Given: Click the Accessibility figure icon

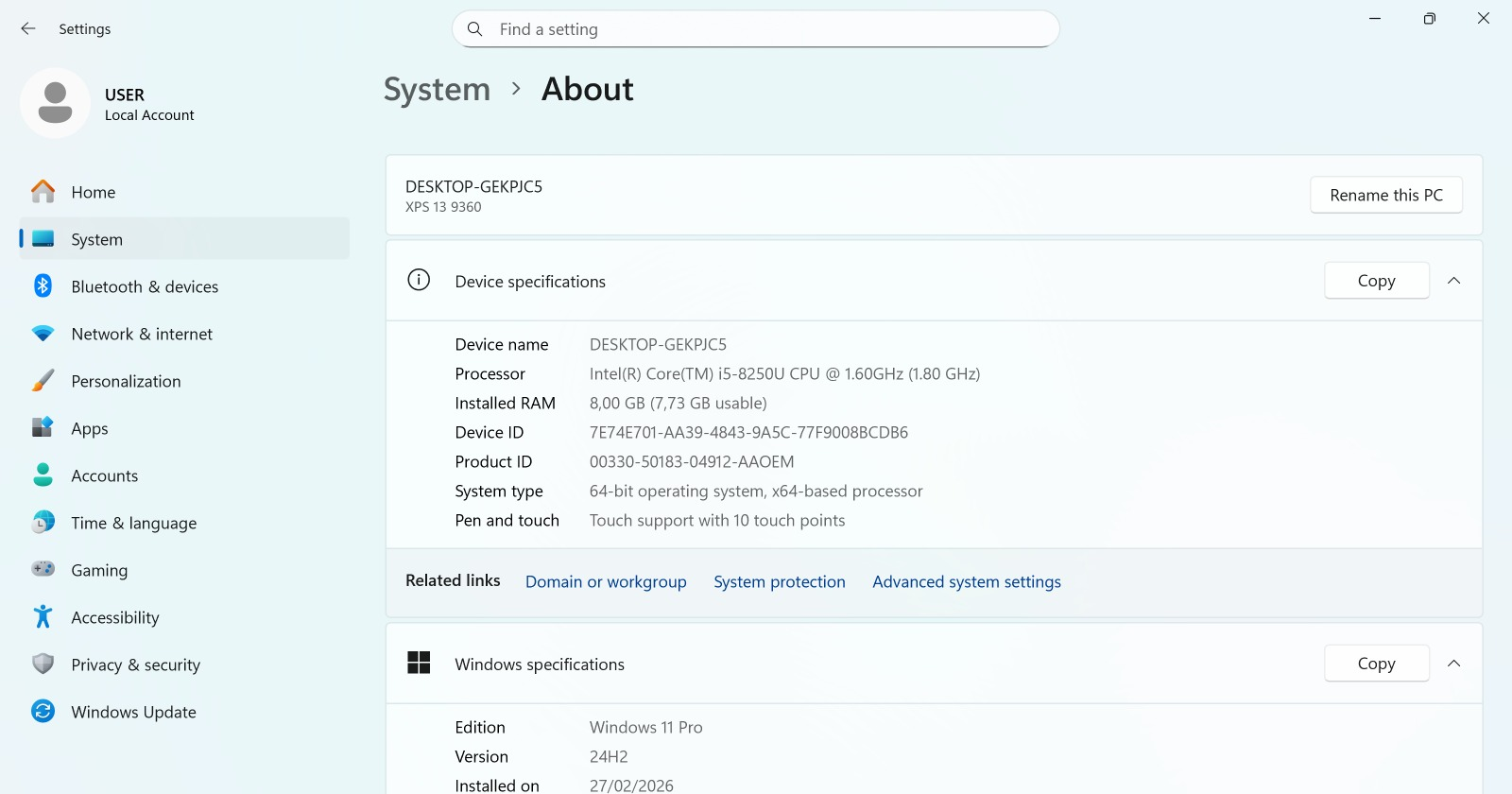Looking at the screenshot, I should (x=43, y=617).
